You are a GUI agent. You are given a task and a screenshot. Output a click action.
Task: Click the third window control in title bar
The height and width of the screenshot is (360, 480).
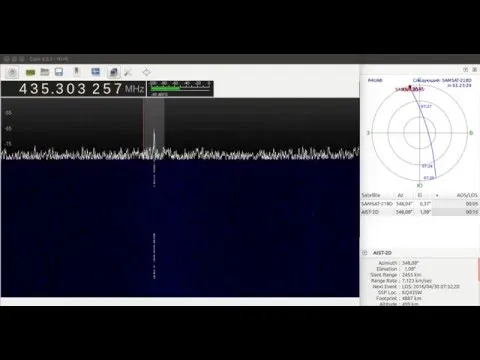point(22,59)
